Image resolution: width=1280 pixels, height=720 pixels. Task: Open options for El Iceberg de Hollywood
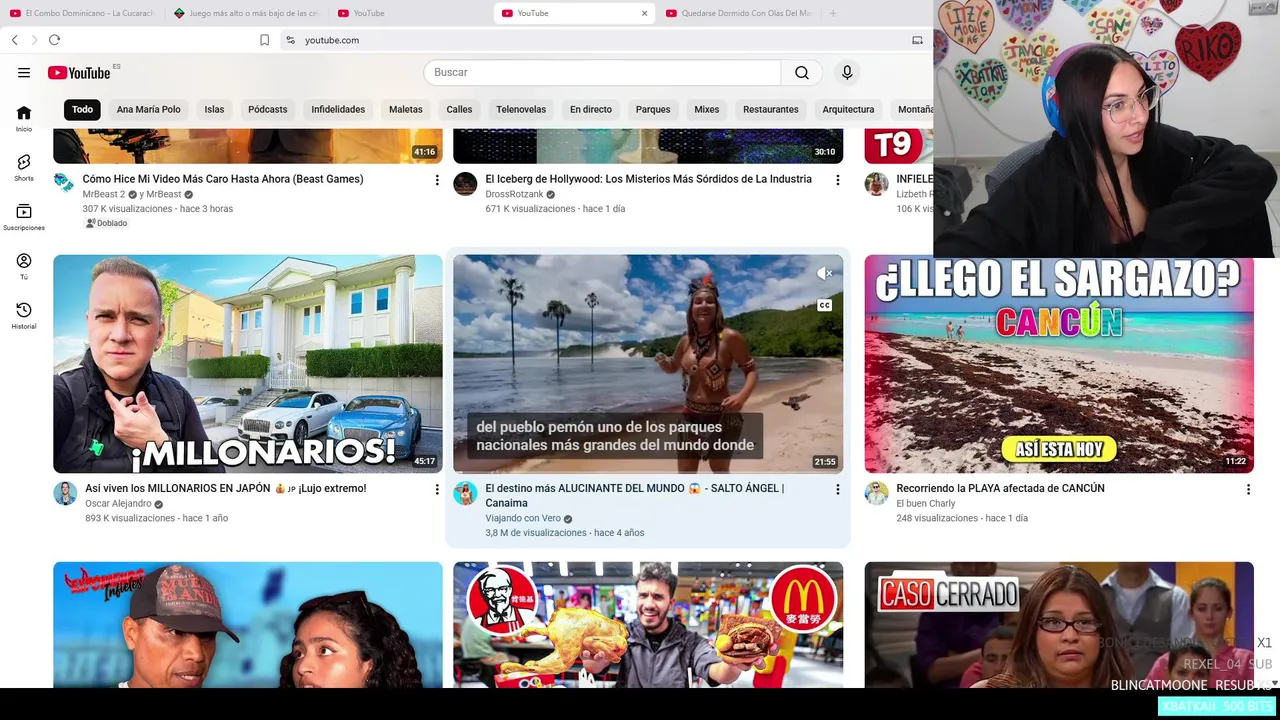[x=837, y=180]
